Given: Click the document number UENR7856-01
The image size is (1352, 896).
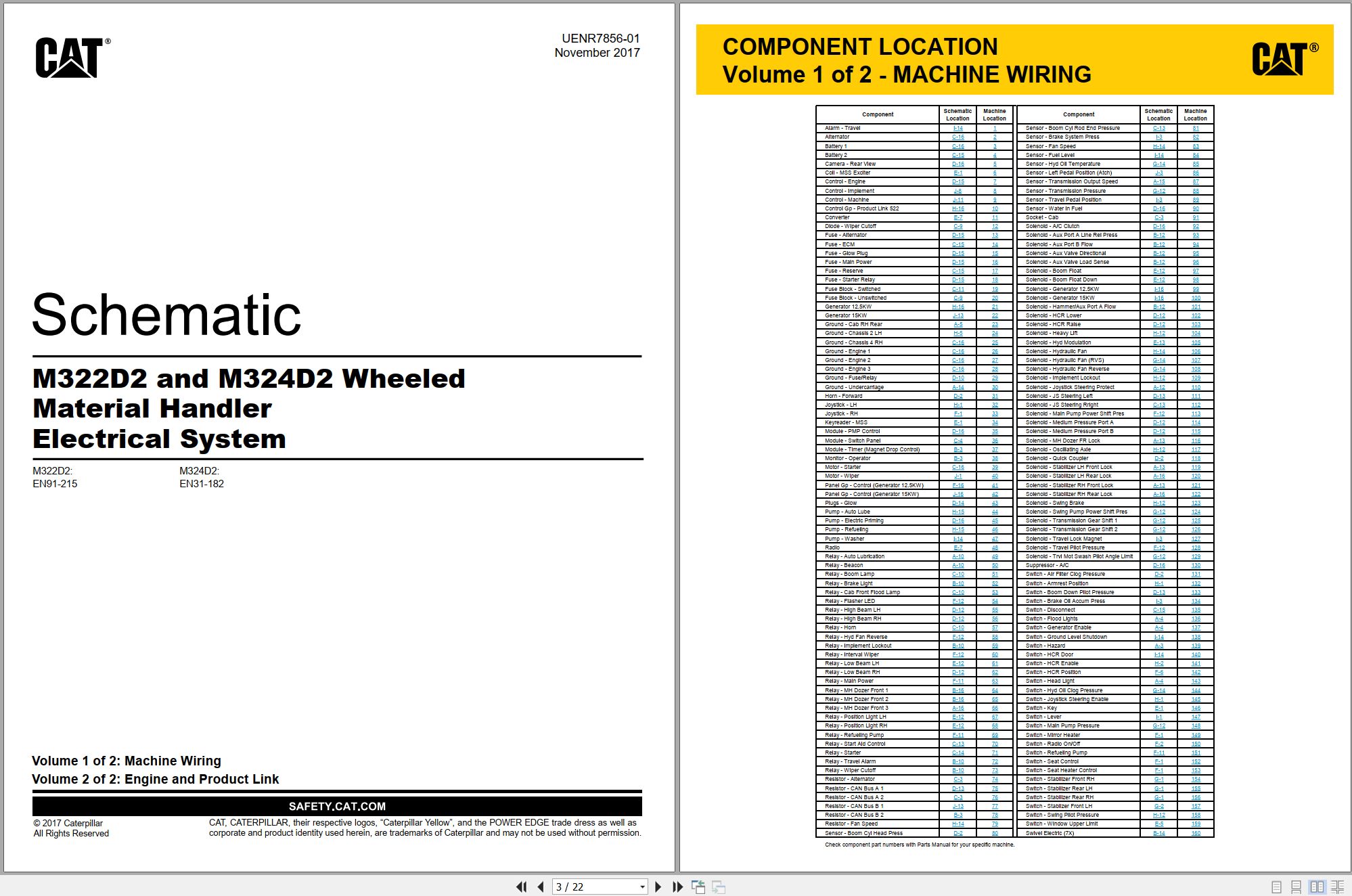Looking at the screenshot, I should pos(600,39).
